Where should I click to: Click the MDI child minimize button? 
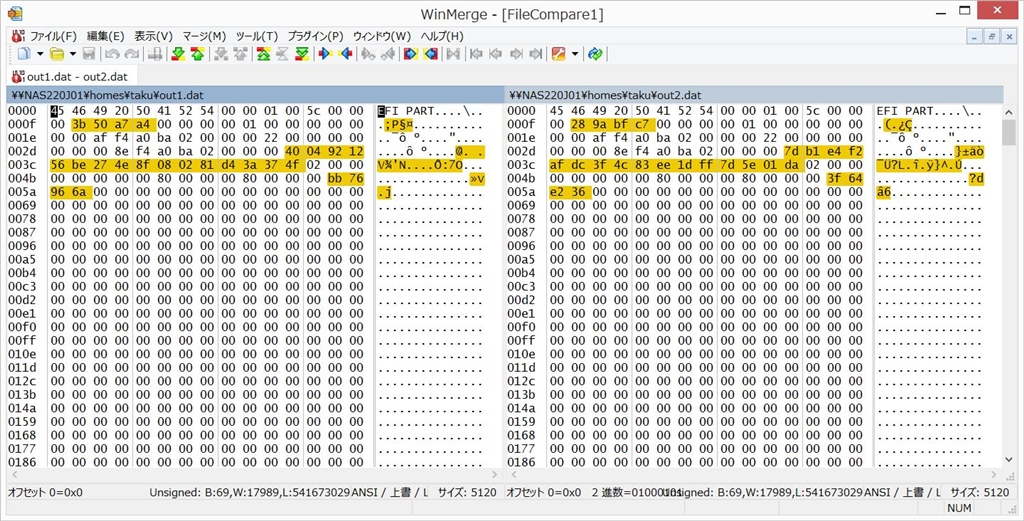click(975, 37)
